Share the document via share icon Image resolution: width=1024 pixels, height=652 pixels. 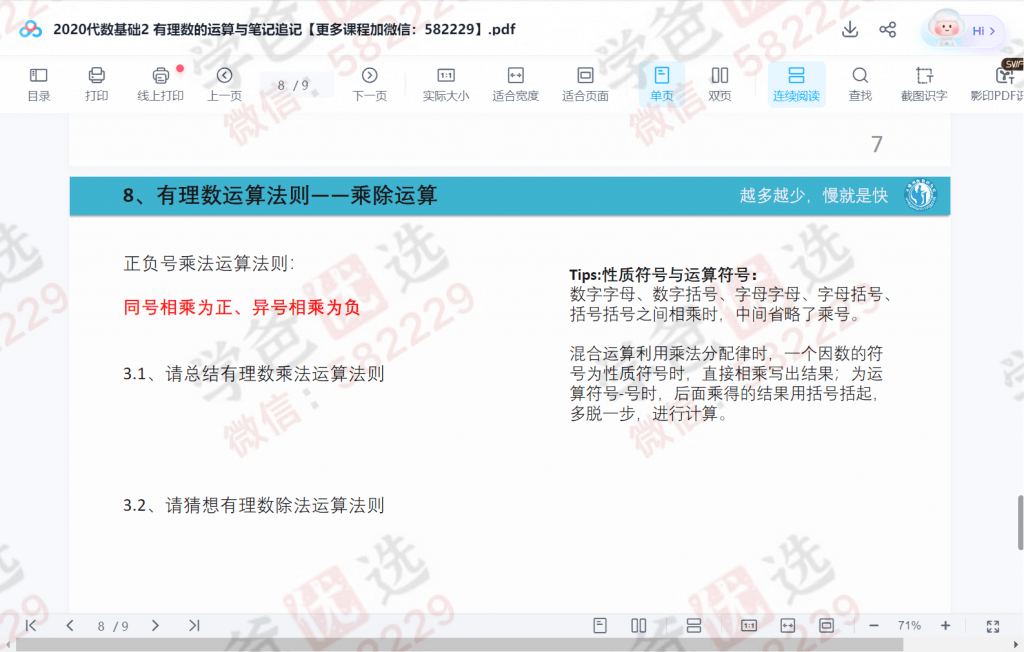pyautogui.click(x=888, y=29)
